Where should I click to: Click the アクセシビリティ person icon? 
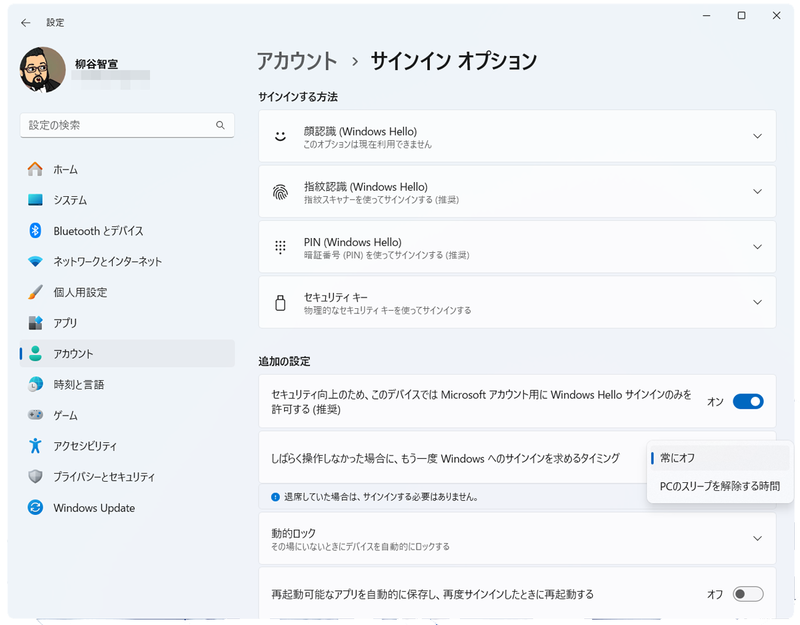(x=36, y=446)
